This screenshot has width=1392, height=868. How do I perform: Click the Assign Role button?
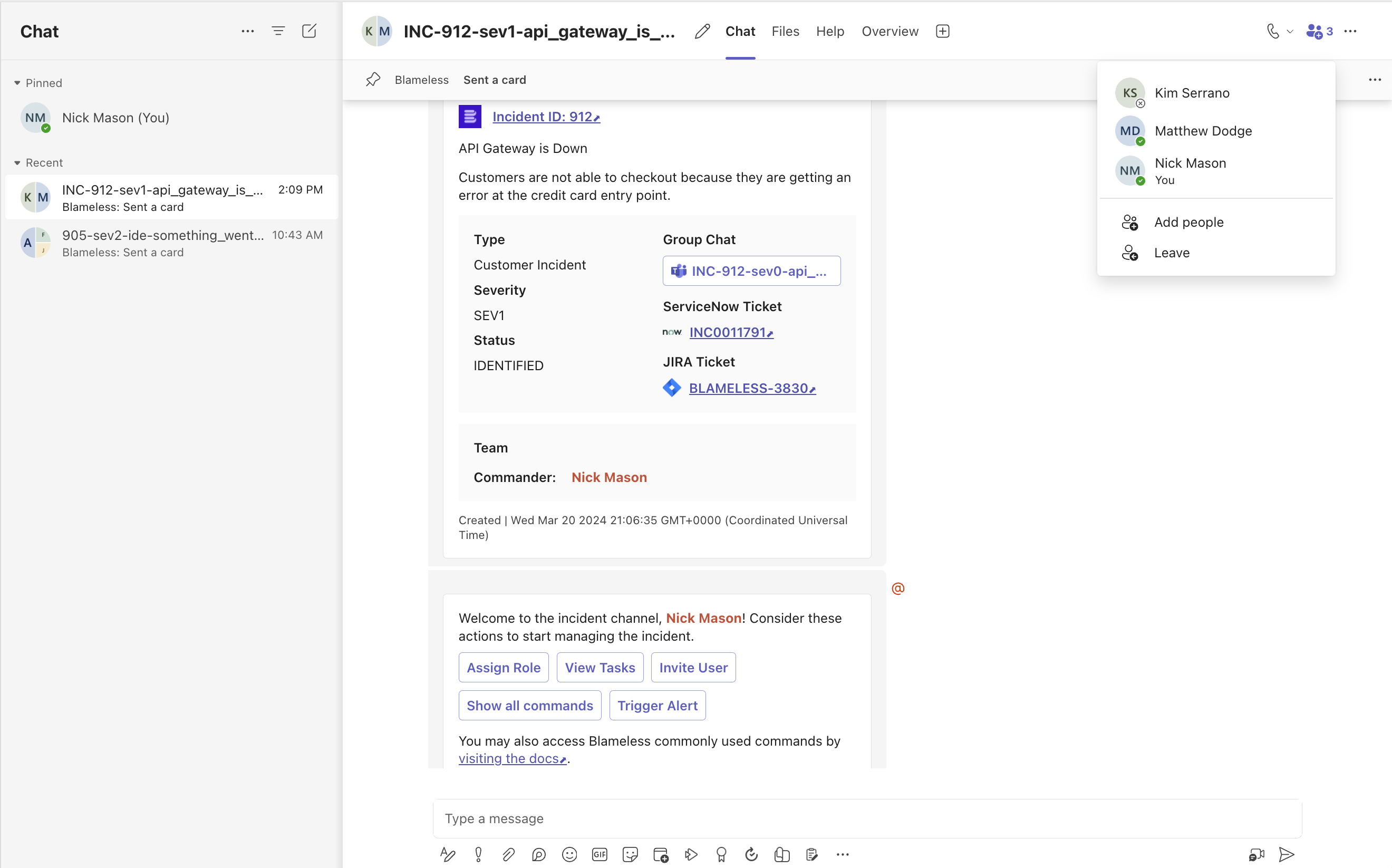pos(504,667)
